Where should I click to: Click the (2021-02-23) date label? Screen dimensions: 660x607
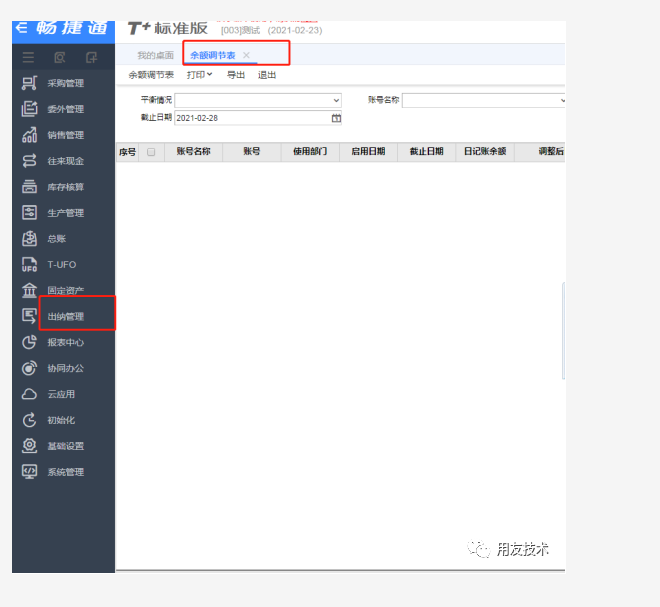click(x=295, y=30)
